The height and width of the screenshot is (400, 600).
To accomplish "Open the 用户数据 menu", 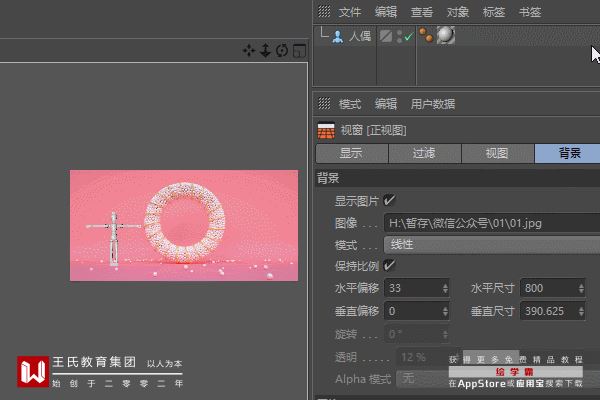I will [x=433, y=104].
